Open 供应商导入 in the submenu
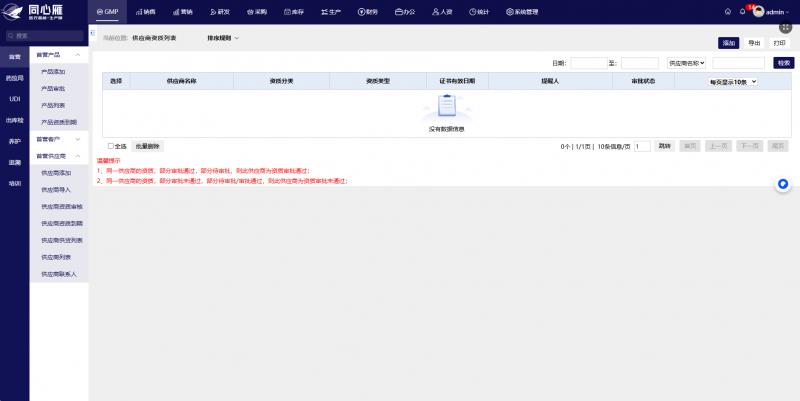This screenshot has height=401, width=800. tap(56, 190)
